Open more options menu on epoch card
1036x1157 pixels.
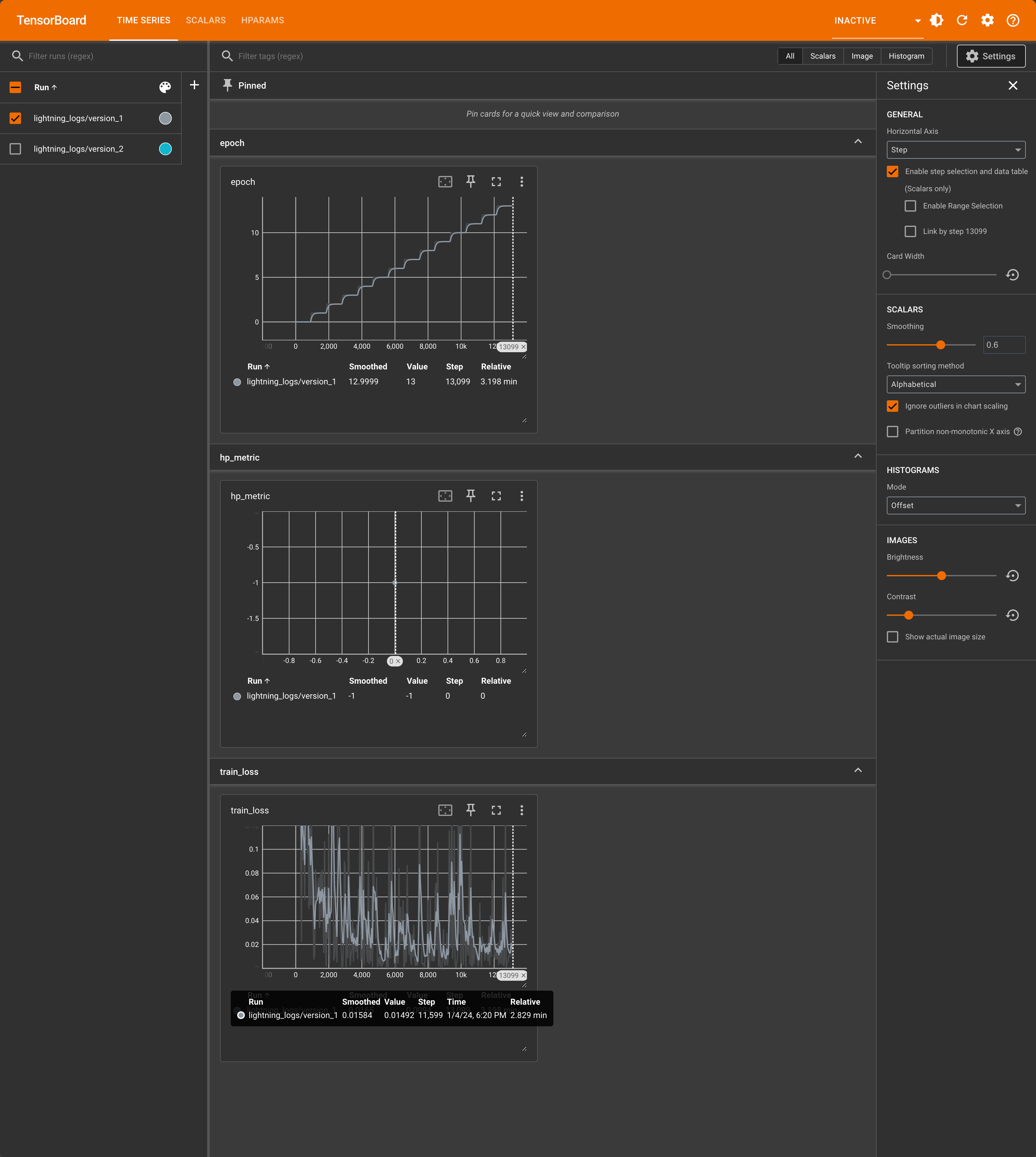(522, 182)
